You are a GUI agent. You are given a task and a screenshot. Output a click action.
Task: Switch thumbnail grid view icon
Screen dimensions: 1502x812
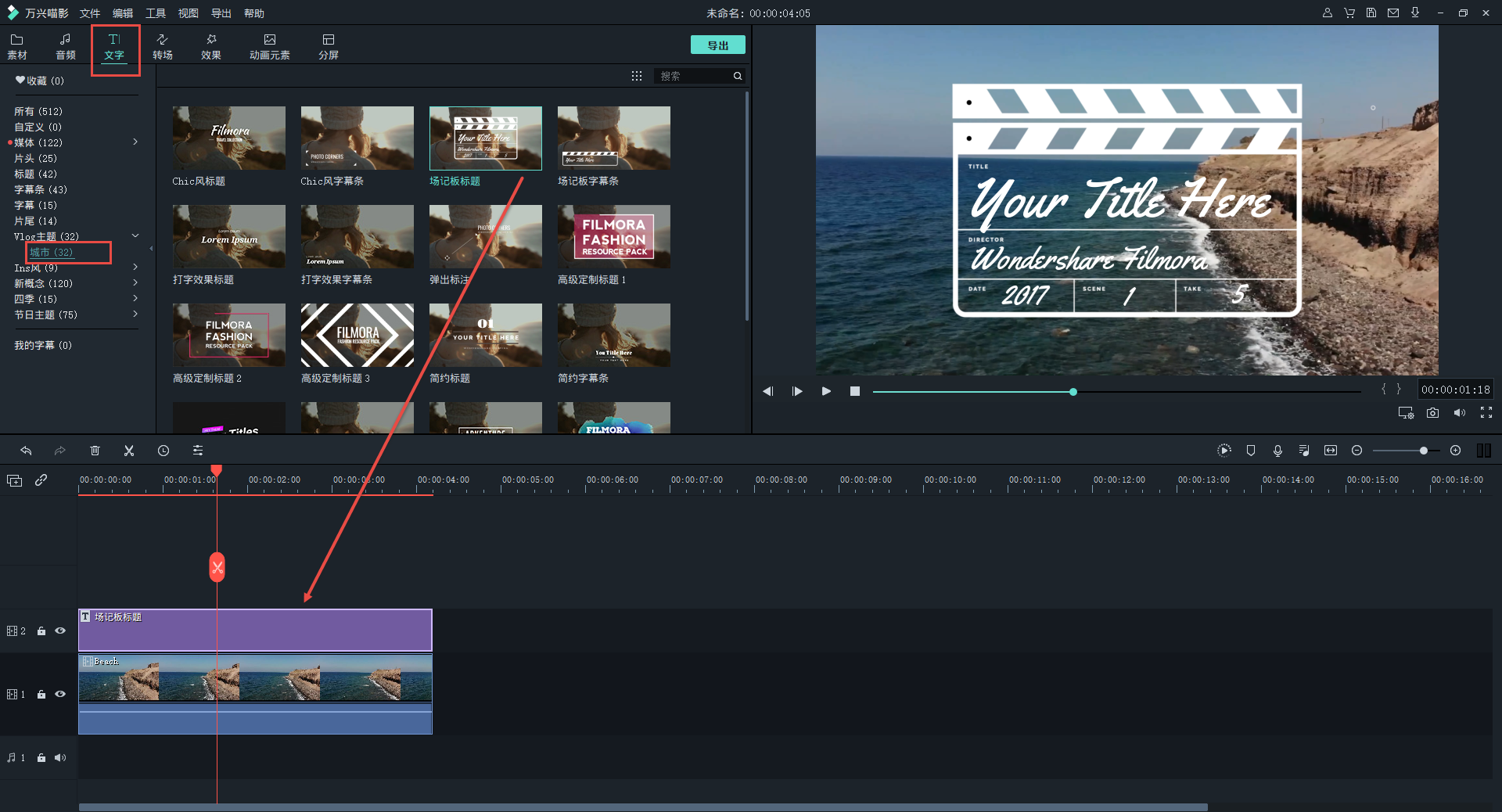pos(637,76)
